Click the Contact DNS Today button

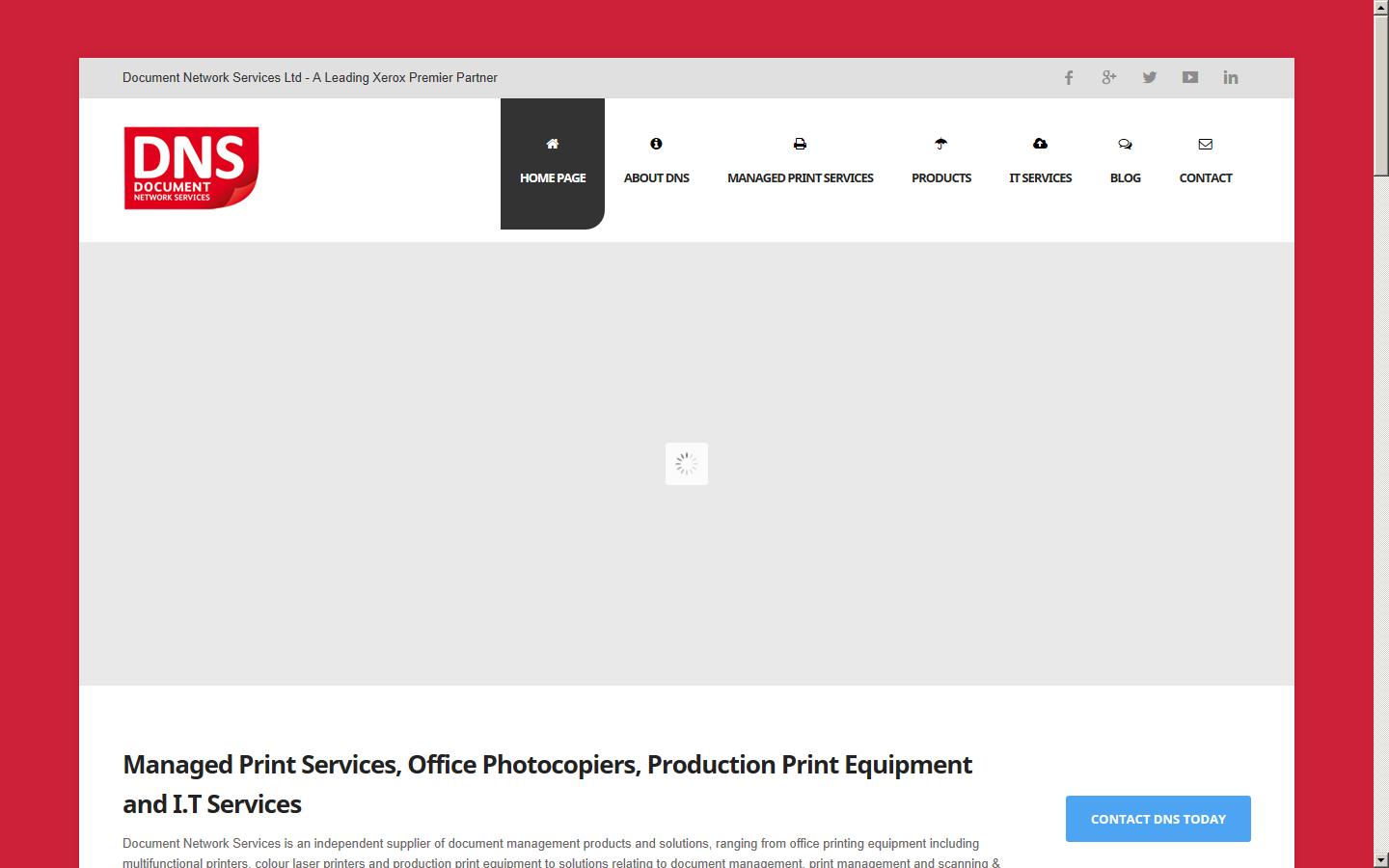tap(1157, 818)
